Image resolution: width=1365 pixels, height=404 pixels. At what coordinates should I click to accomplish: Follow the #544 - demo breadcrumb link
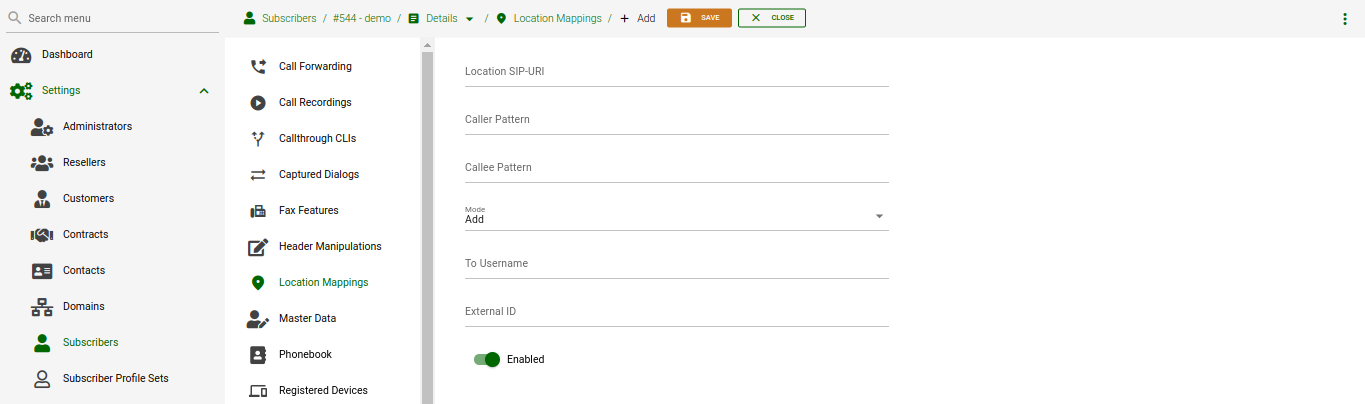(x=361, y=18)
